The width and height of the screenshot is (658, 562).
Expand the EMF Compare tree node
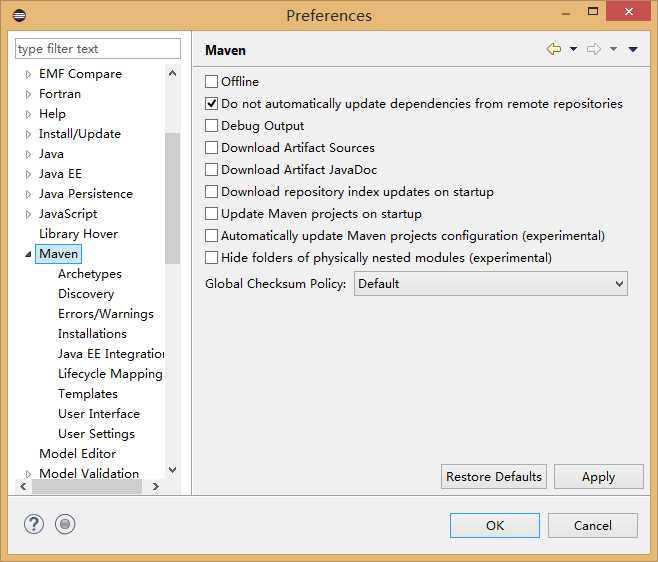pos(28,74)
